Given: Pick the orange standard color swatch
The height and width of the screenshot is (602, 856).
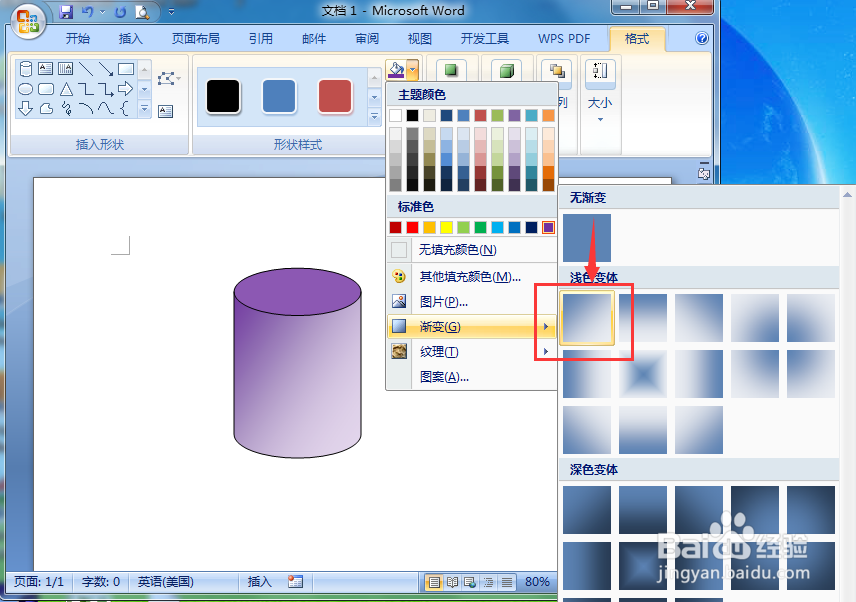Looking at the screenshot, I should [x=430, y=227].
